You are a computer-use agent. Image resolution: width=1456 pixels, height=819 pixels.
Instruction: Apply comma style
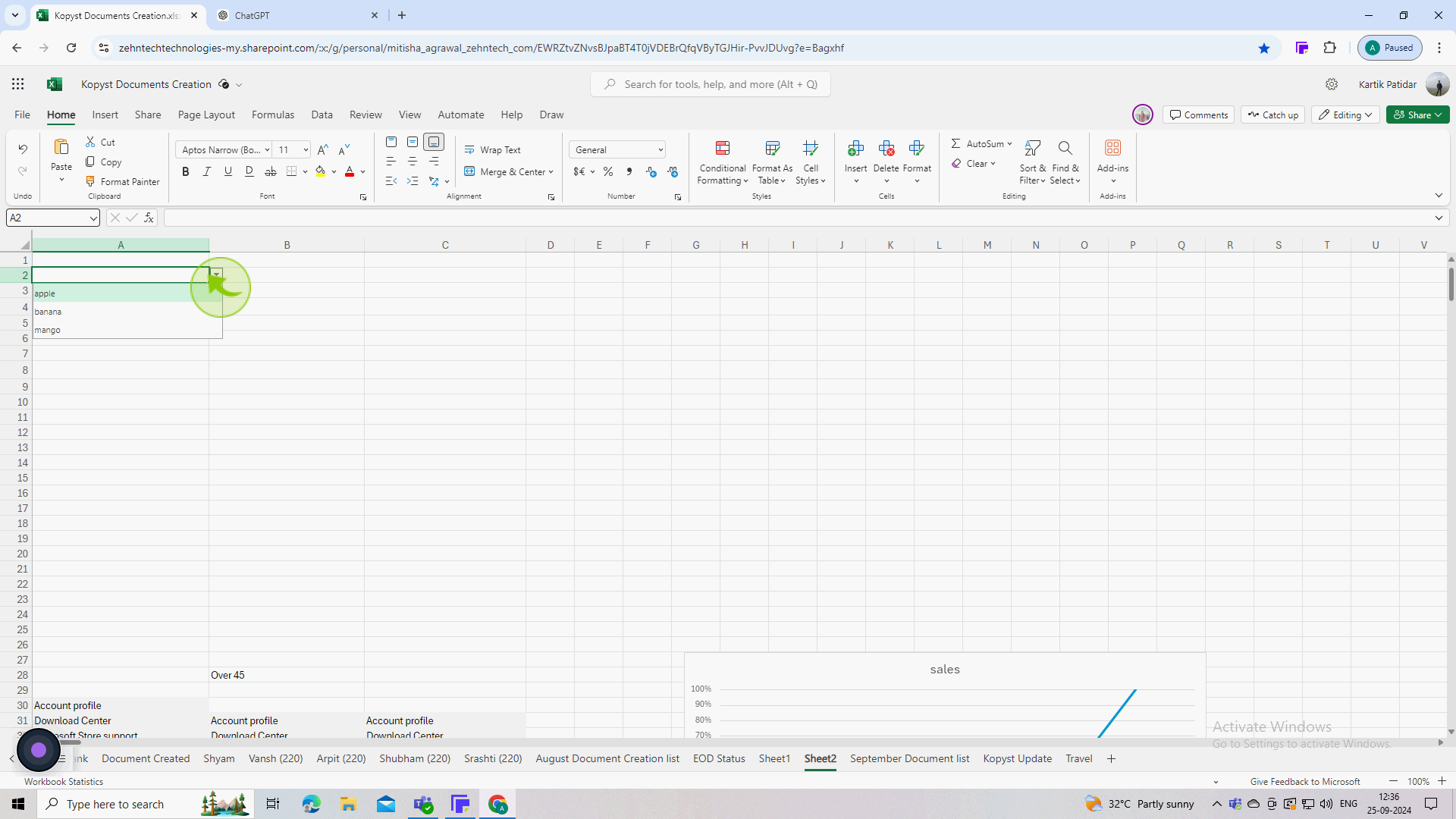click(629, 172)
